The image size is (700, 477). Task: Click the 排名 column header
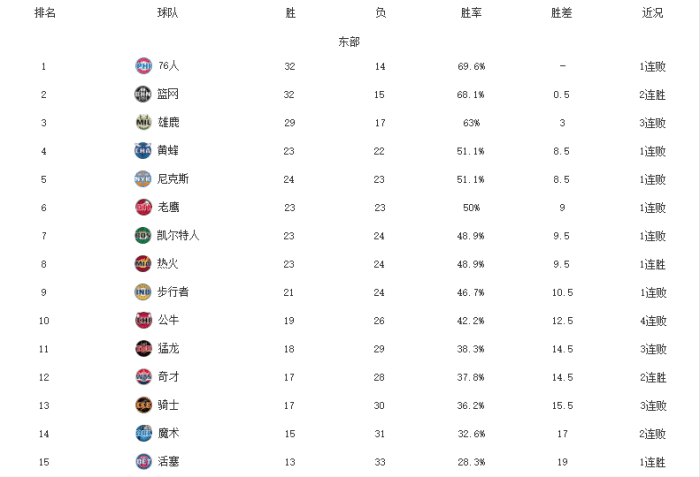[x=45, y=14]
